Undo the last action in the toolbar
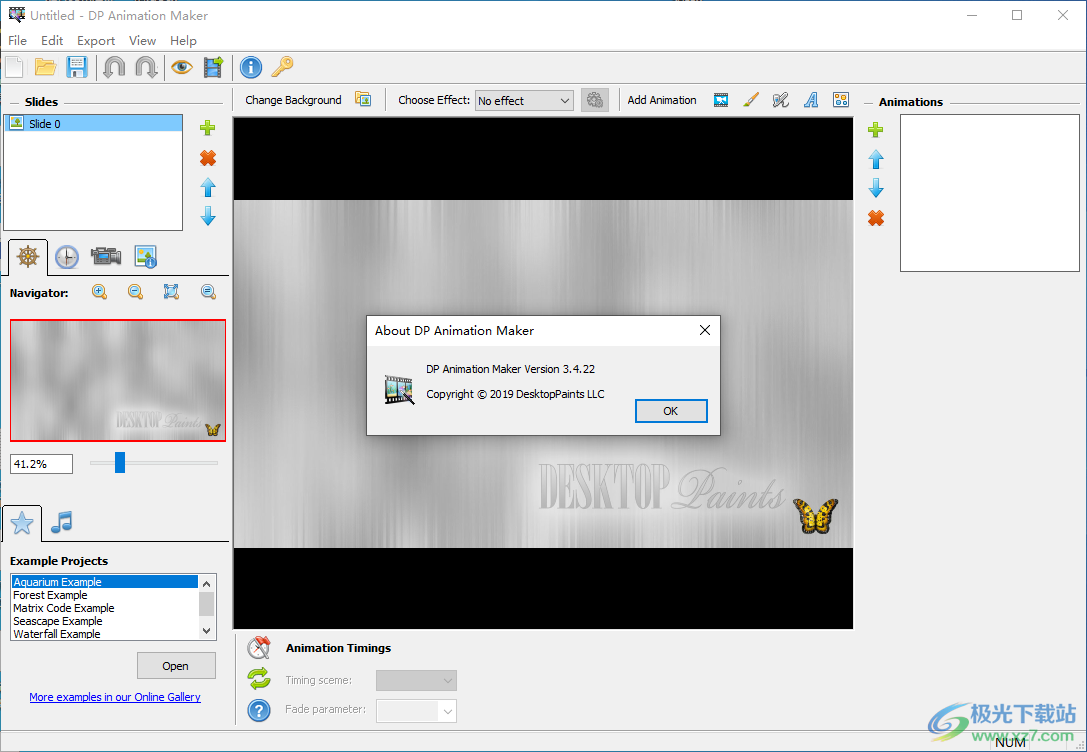 (114, 67)
